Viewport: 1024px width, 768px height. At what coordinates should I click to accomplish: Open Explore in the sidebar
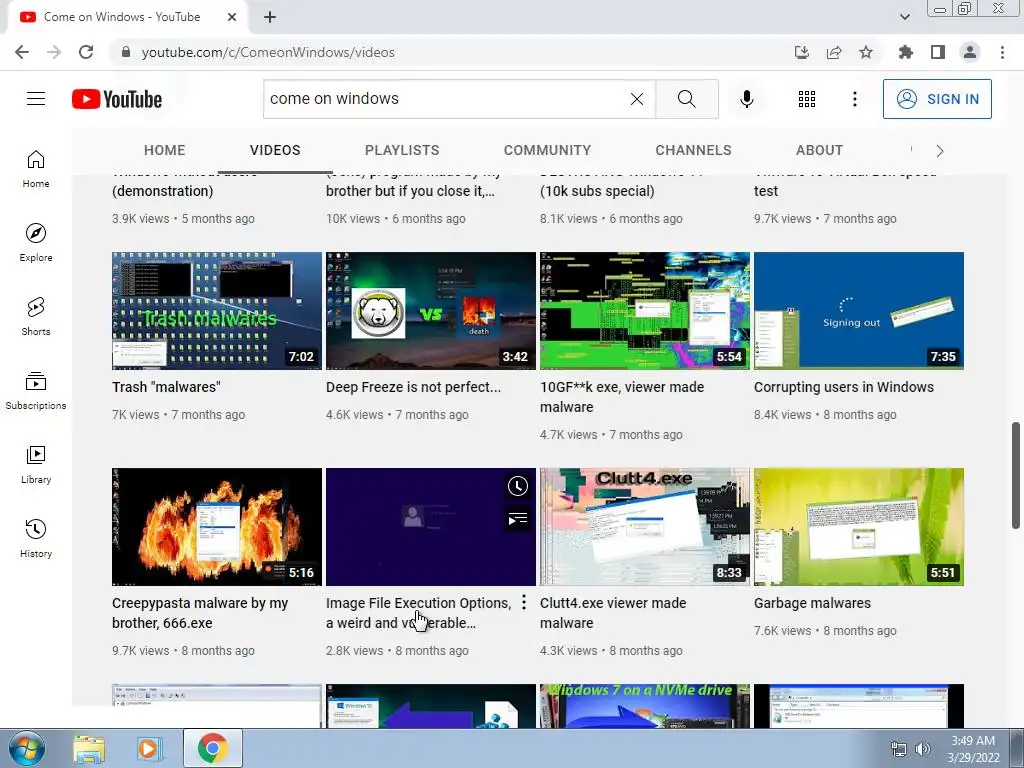click(36, 243)
